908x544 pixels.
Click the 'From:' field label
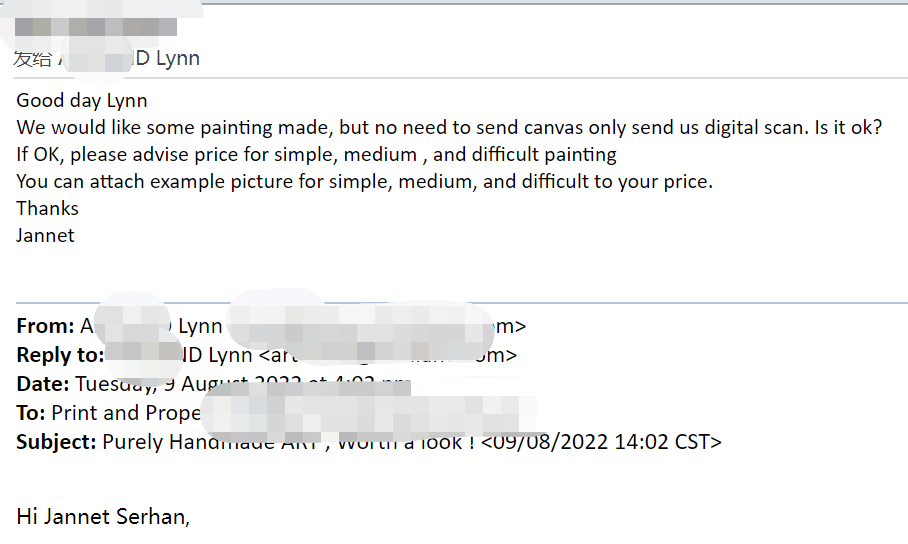click(45, 326)
